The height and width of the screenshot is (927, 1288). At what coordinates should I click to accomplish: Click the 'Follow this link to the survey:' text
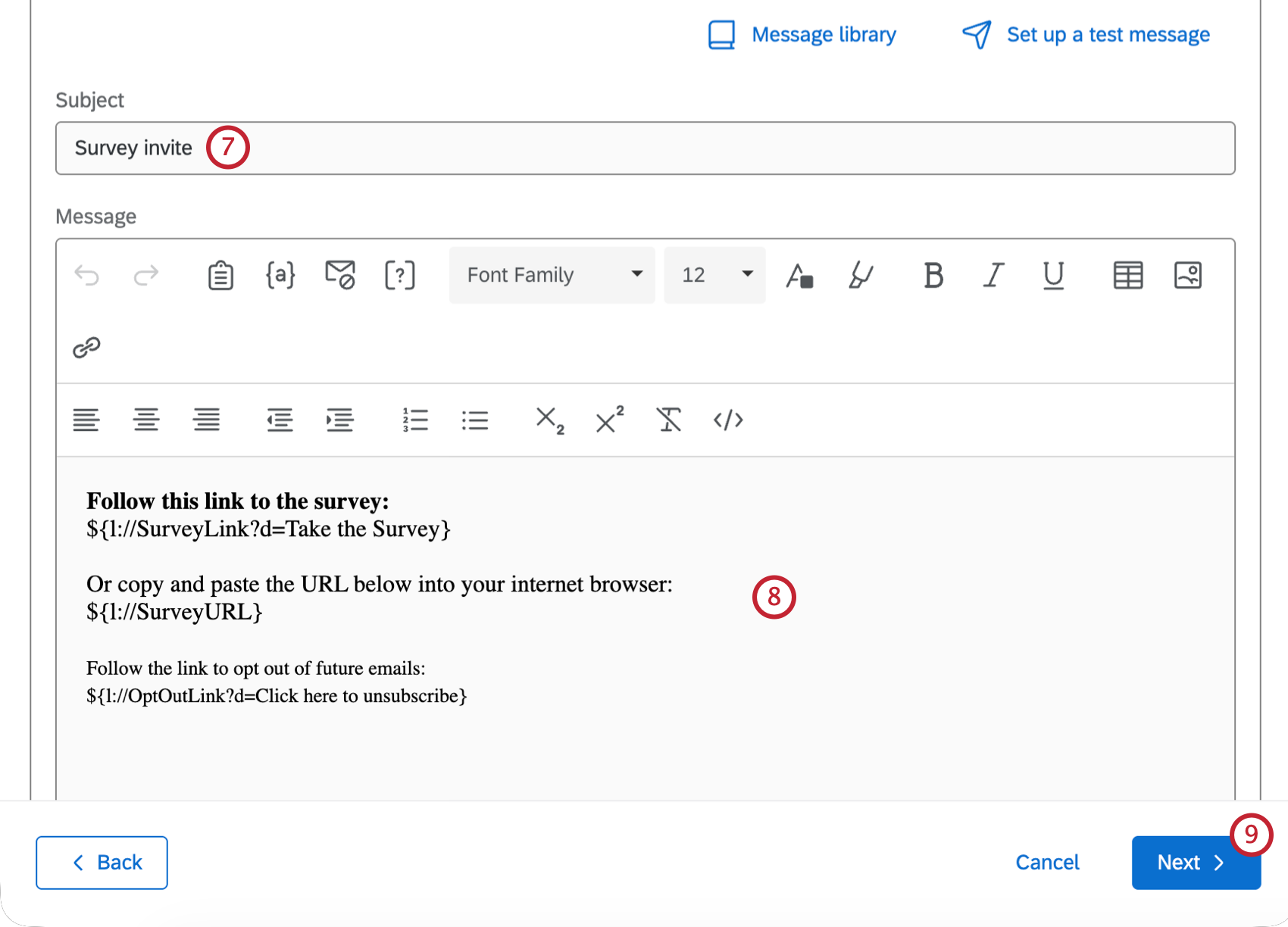pyautogui.click(x=238, y=501)
